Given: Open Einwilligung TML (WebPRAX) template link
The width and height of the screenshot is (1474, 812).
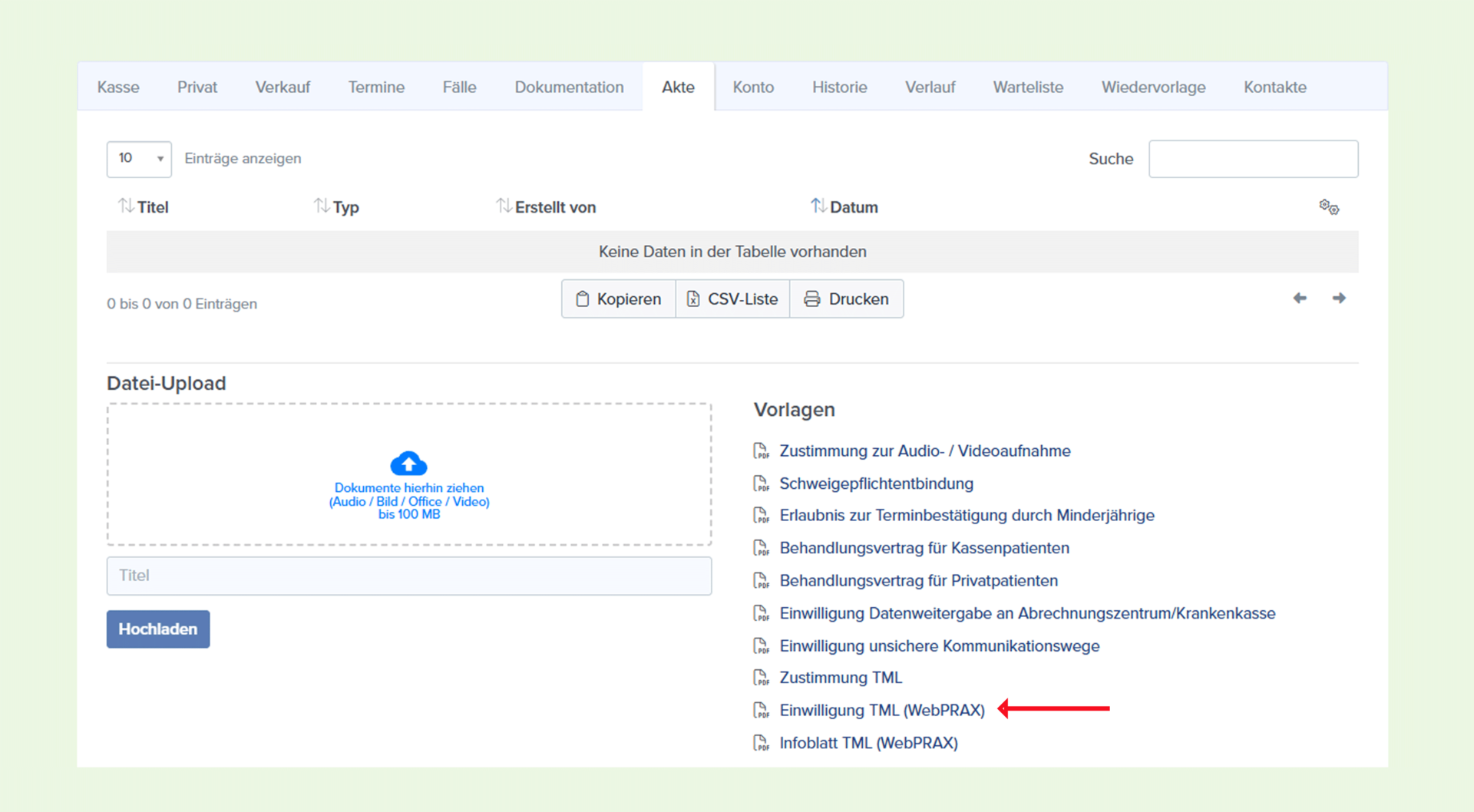Looking at the screenshot, I should tap(882, 711).
